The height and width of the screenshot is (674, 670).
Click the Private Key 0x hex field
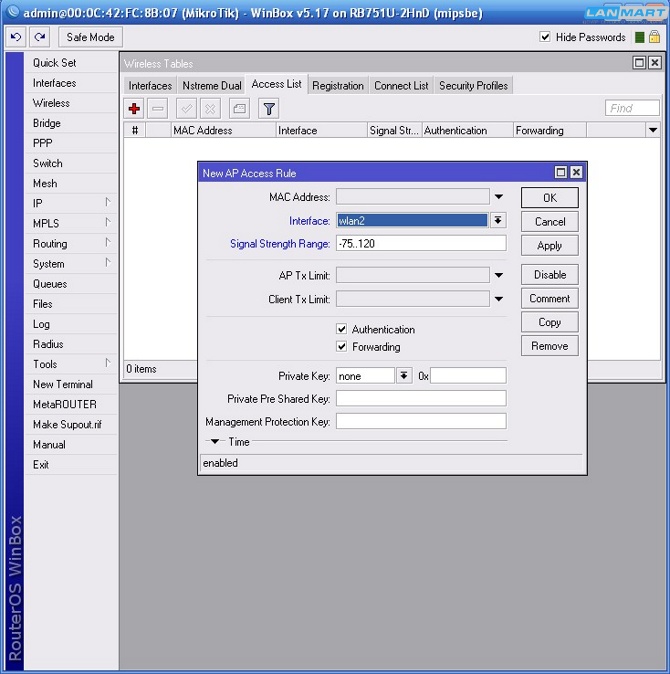point(468,376)
